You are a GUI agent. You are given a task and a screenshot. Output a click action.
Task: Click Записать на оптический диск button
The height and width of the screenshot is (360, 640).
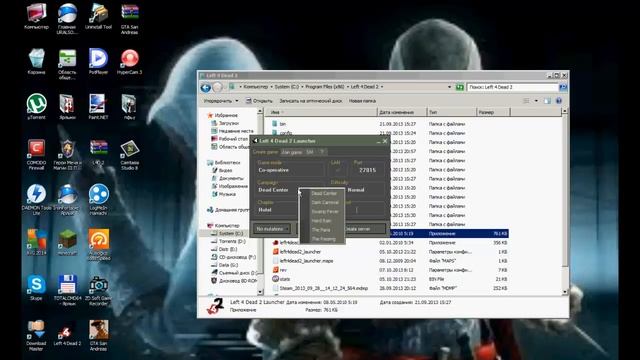coord(311,101)
